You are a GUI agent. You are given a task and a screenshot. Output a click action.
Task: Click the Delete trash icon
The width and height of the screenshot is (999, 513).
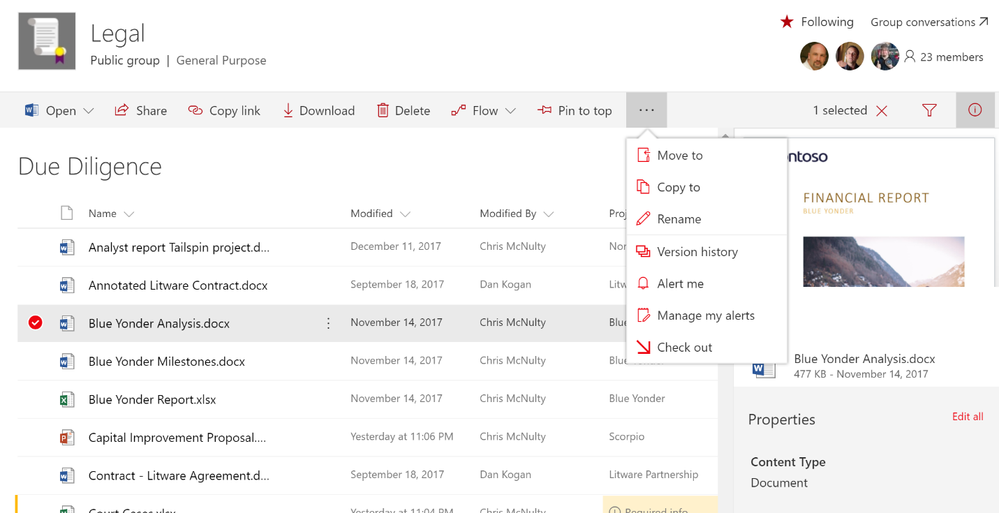tap(383, 110)
